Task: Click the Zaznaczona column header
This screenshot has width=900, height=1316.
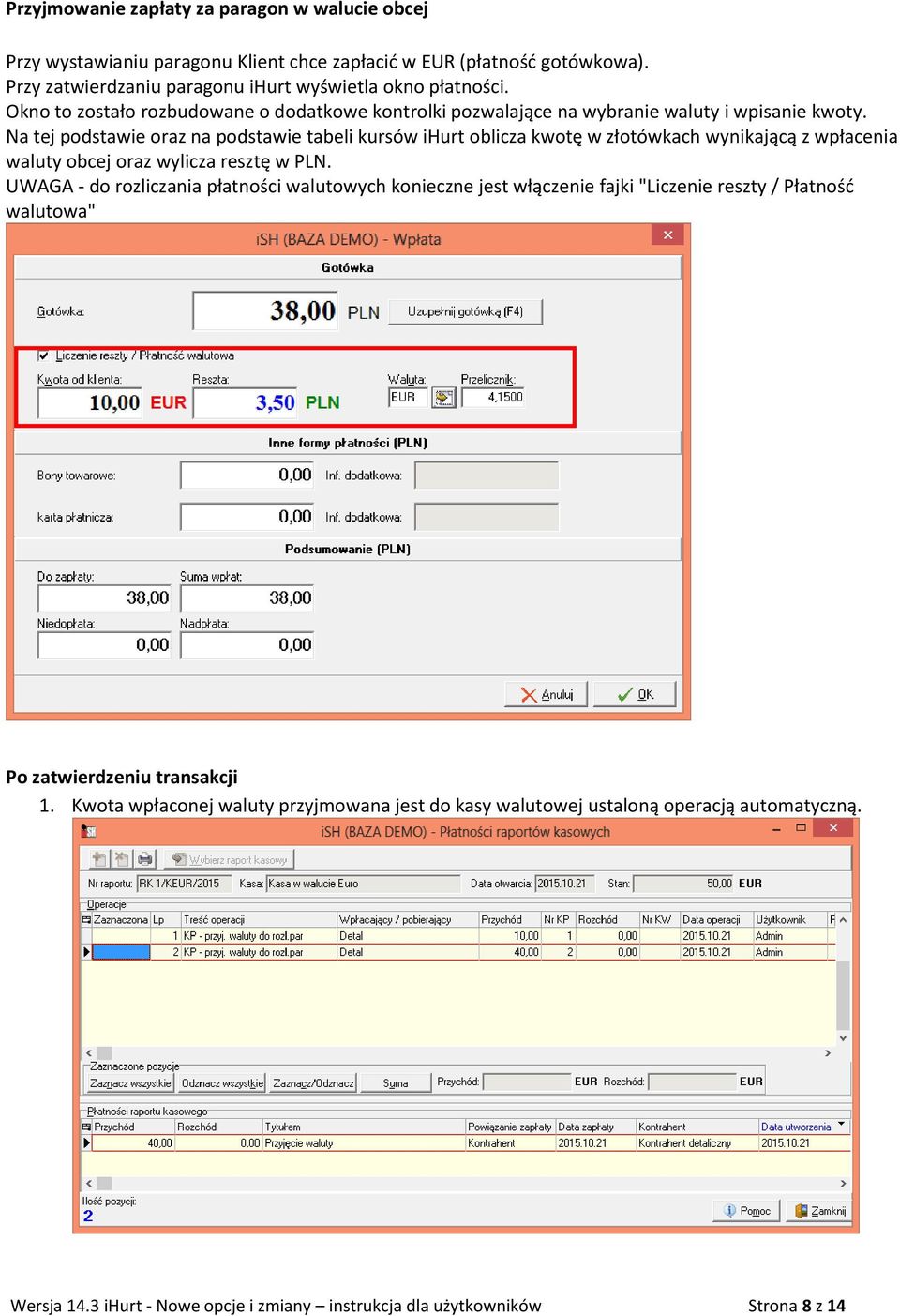Action: click(121, 920)
